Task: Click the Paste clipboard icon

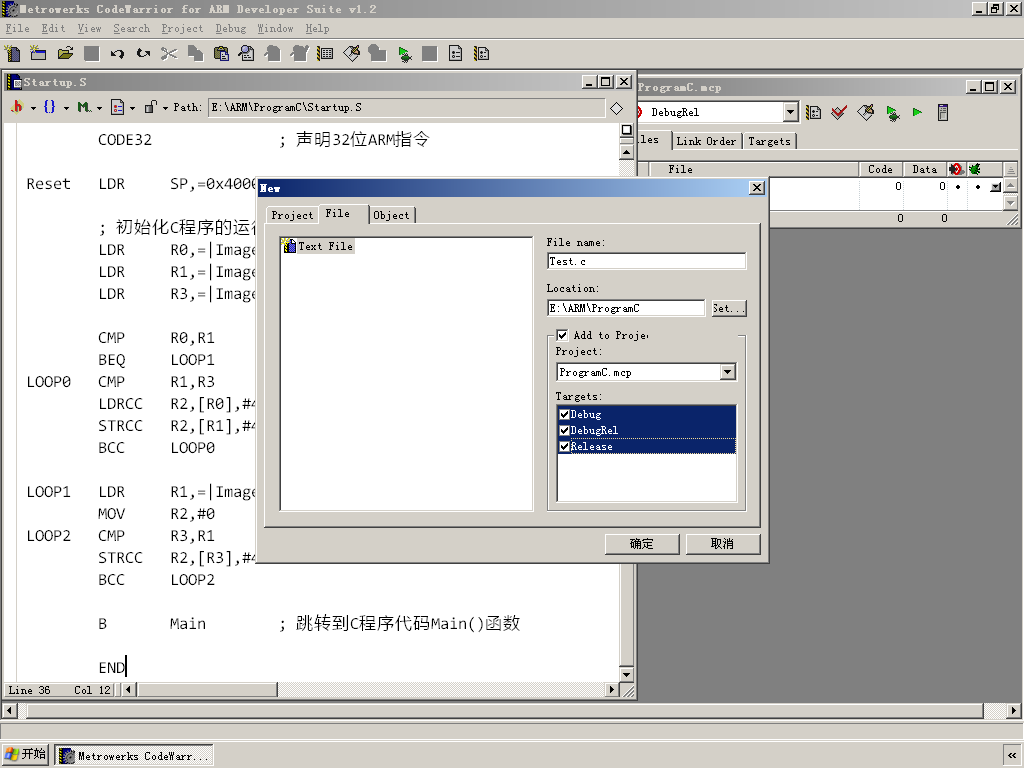Action: tap(221, 54)
